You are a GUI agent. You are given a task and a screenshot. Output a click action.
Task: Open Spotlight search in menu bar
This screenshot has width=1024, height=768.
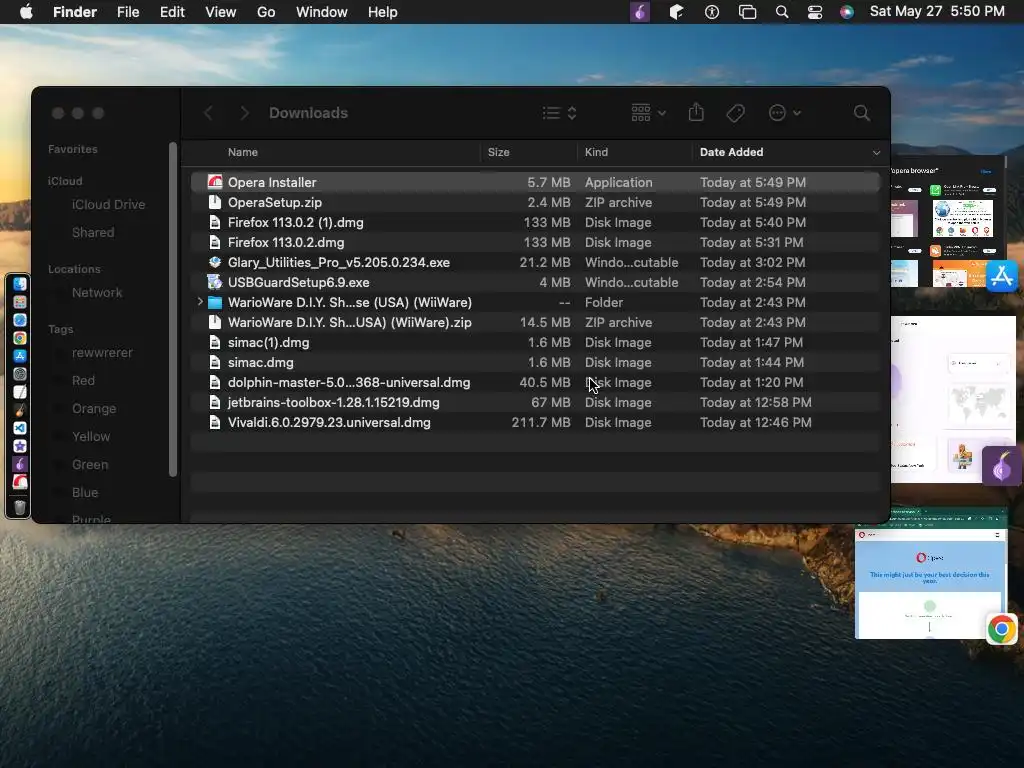(782, 12)
